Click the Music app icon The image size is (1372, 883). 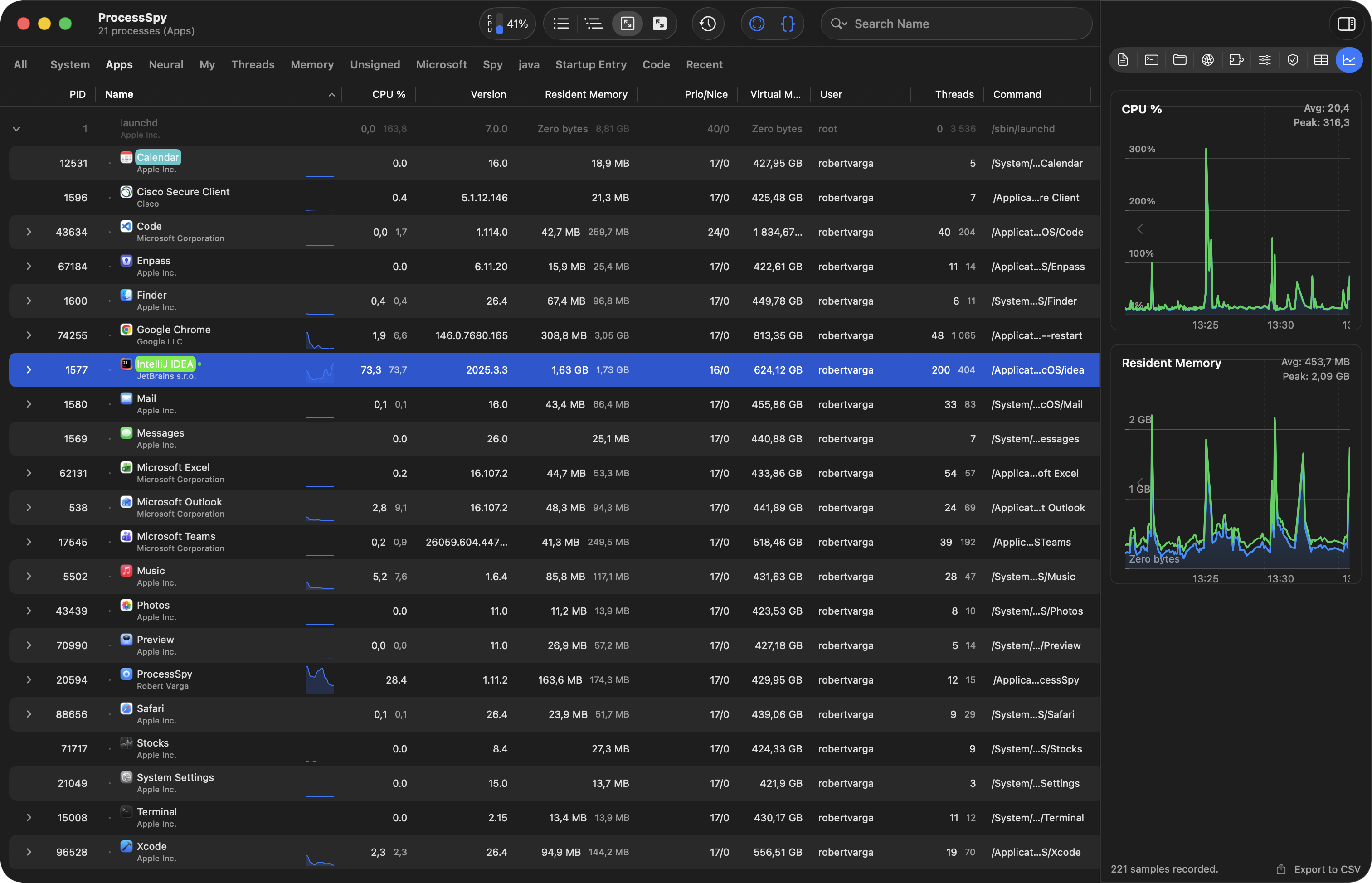click(x=126, y=571)
